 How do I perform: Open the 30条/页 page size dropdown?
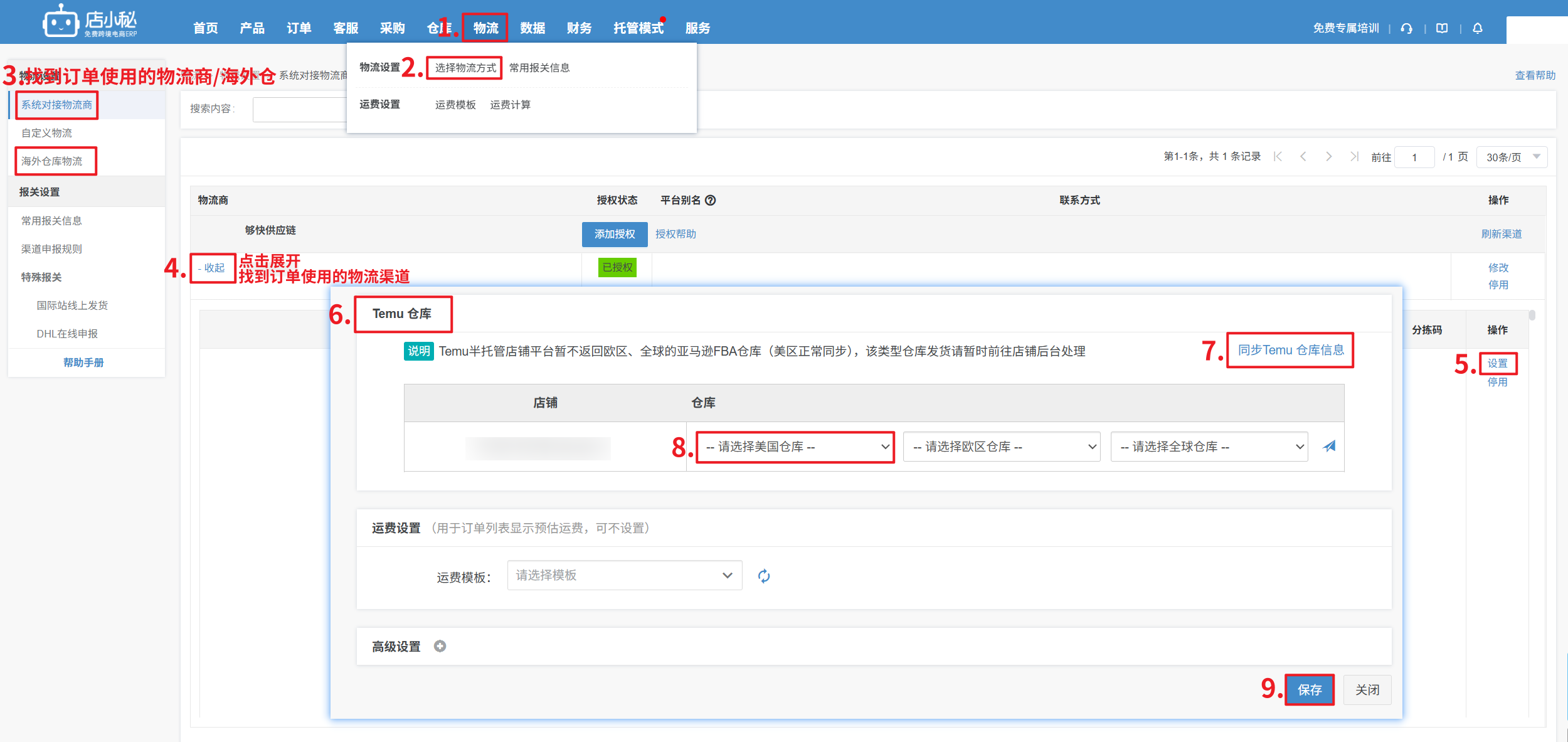(1512, 157)
